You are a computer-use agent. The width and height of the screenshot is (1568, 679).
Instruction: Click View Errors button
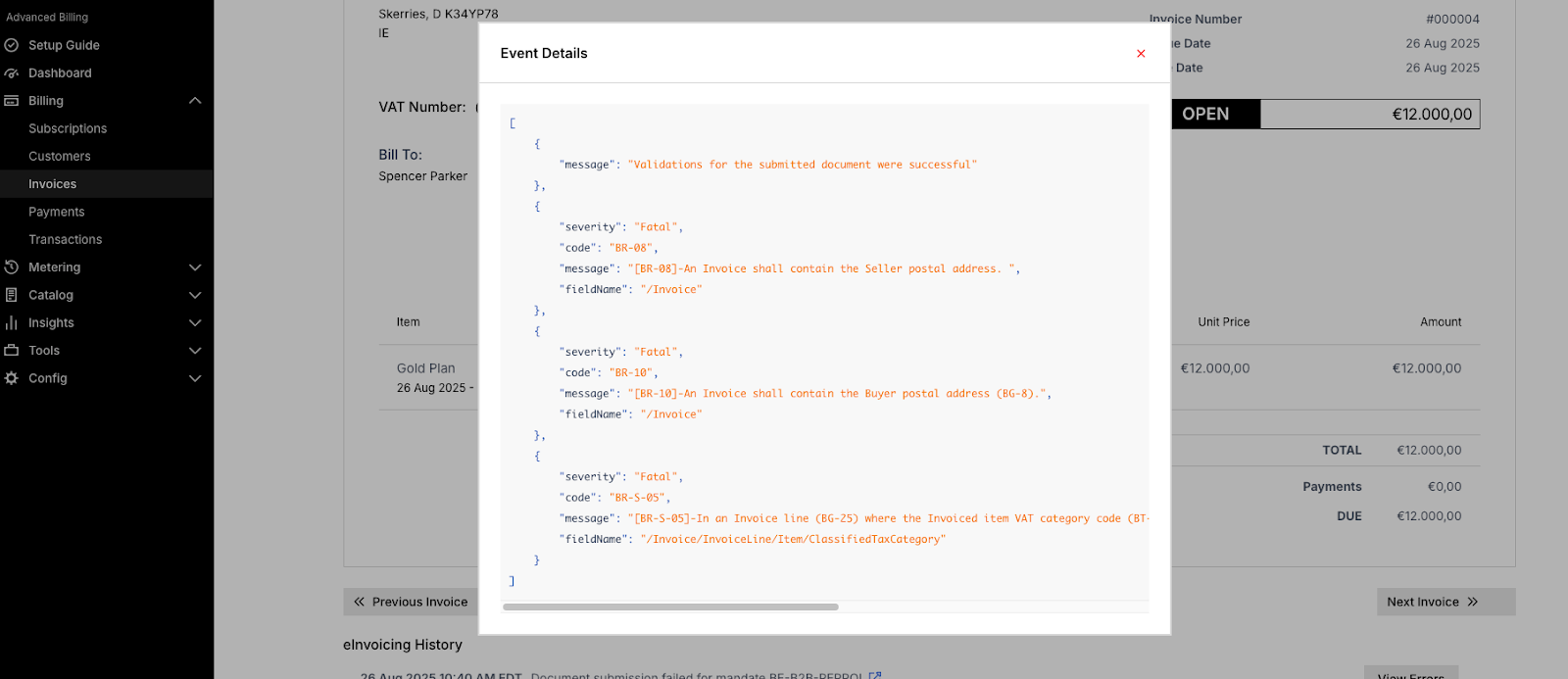1410,674
